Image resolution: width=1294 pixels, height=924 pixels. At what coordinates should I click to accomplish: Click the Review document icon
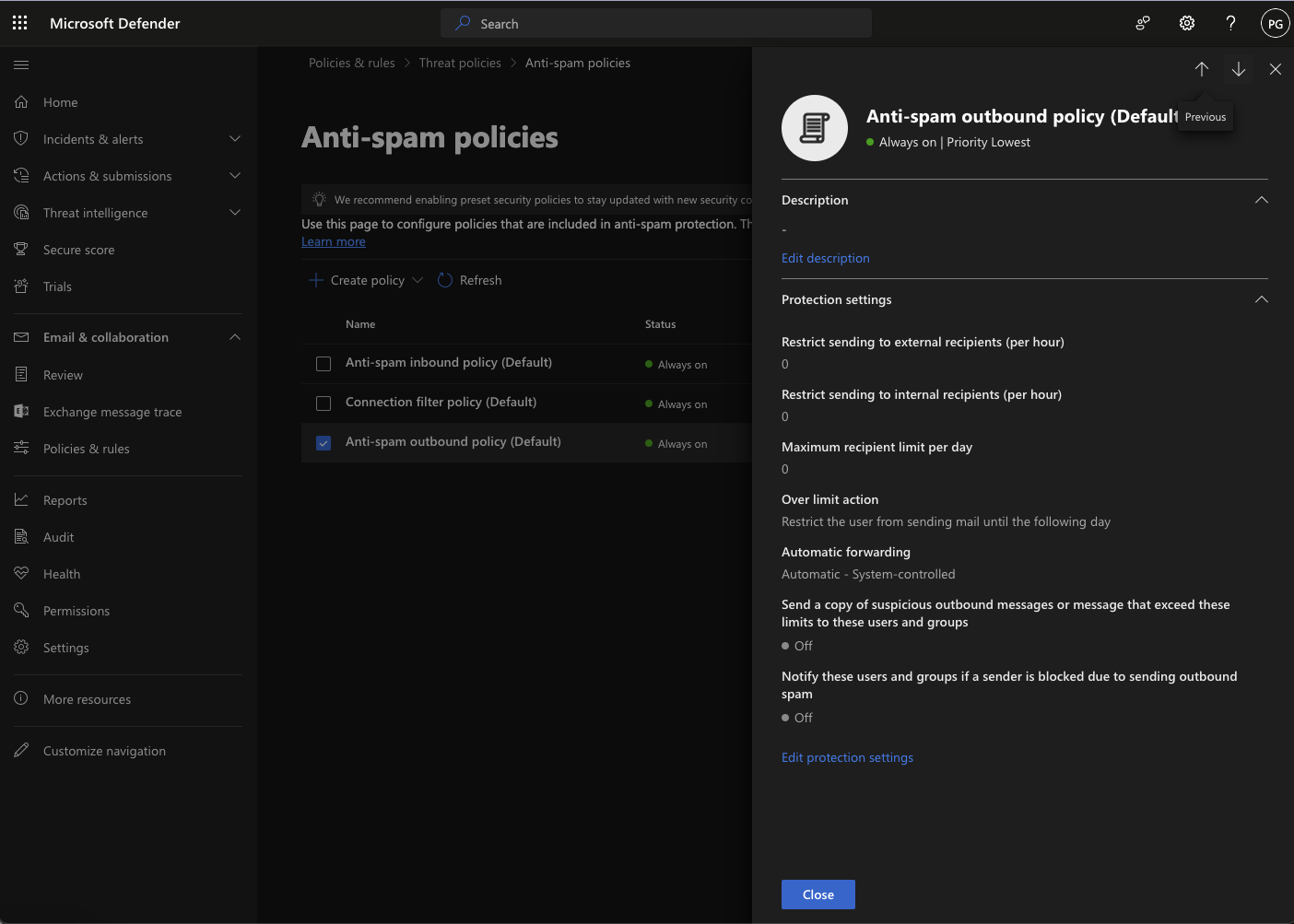[x=21, y=375]
